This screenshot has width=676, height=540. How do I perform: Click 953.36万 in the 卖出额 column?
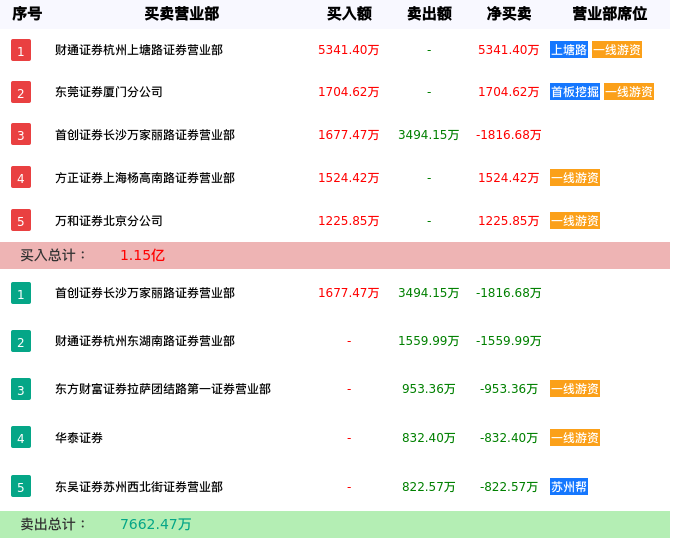429,389
